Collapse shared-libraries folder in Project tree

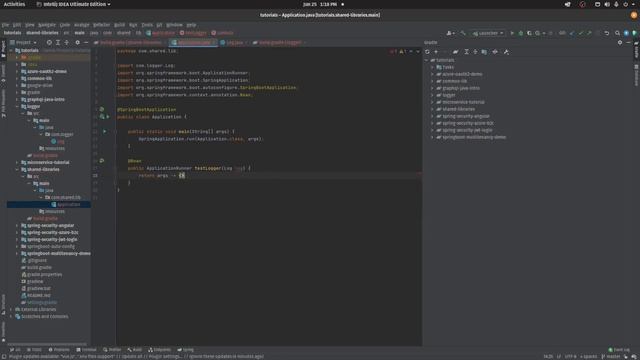[17, 169]
